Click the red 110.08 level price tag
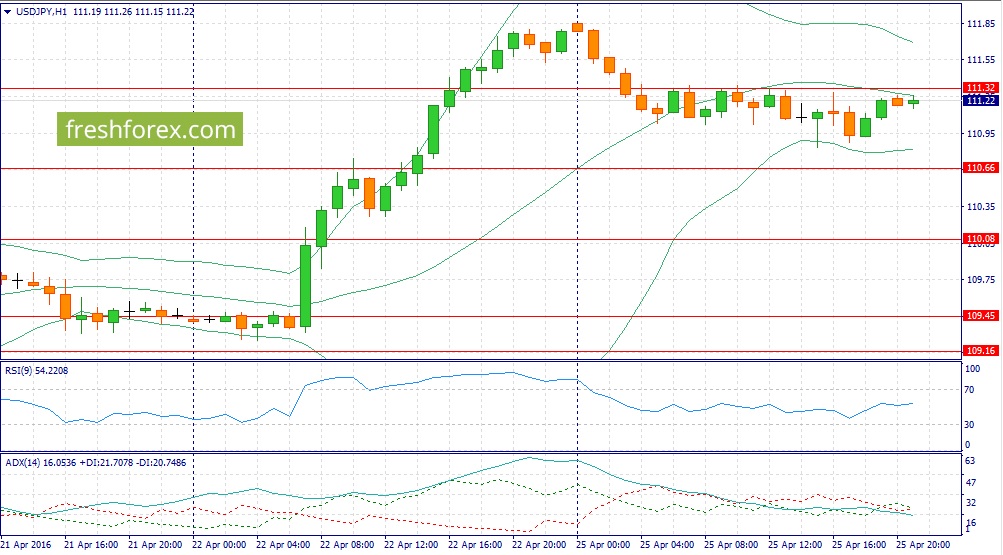The image size is (1003, 555). (980, 239)
